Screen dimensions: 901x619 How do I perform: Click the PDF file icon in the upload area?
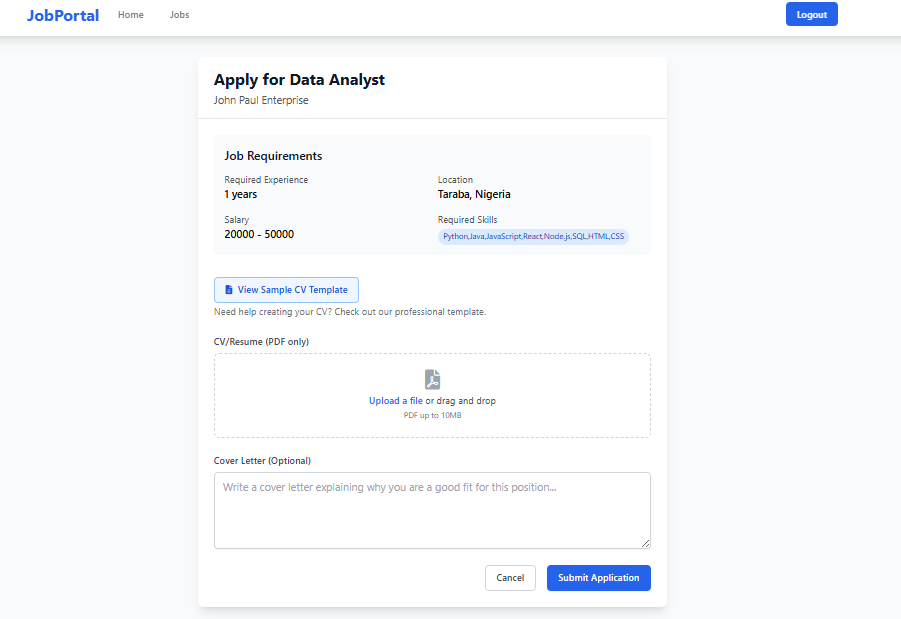[432, 380]
